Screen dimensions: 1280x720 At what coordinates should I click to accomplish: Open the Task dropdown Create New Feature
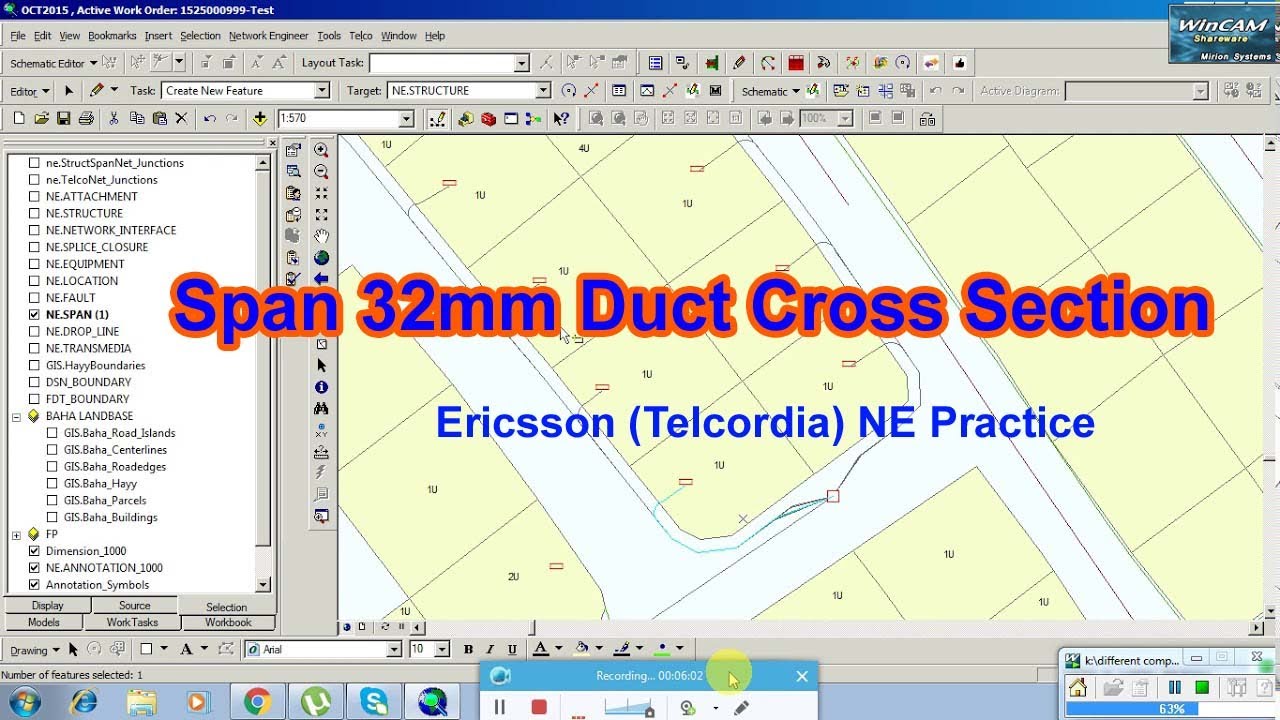point(322,90)
